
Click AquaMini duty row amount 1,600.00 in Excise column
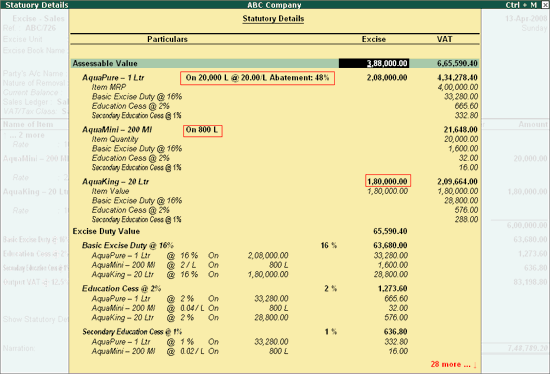[x=393, y=265]
